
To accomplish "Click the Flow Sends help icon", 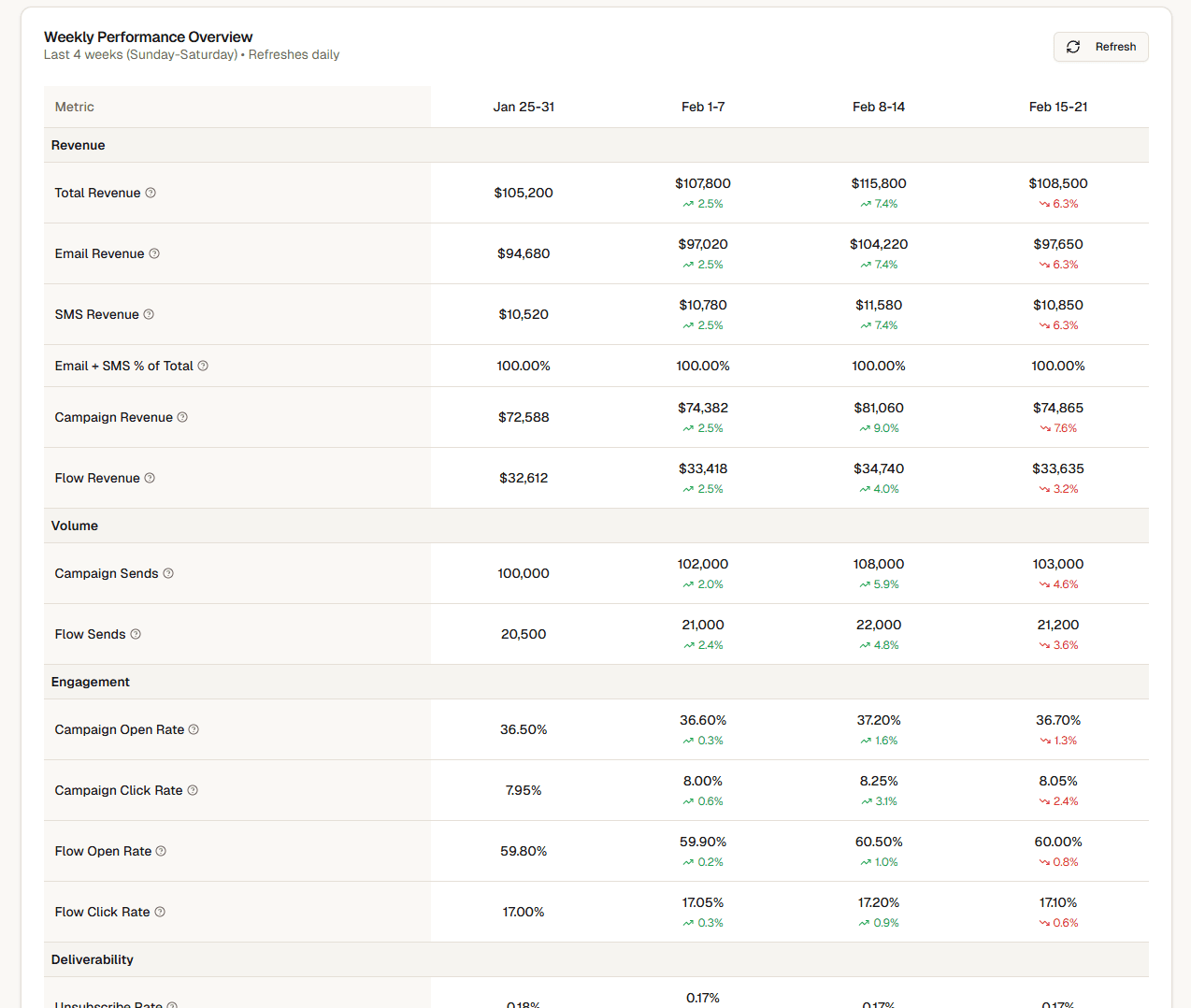I will pyautogui.click(x=136, y=634).
